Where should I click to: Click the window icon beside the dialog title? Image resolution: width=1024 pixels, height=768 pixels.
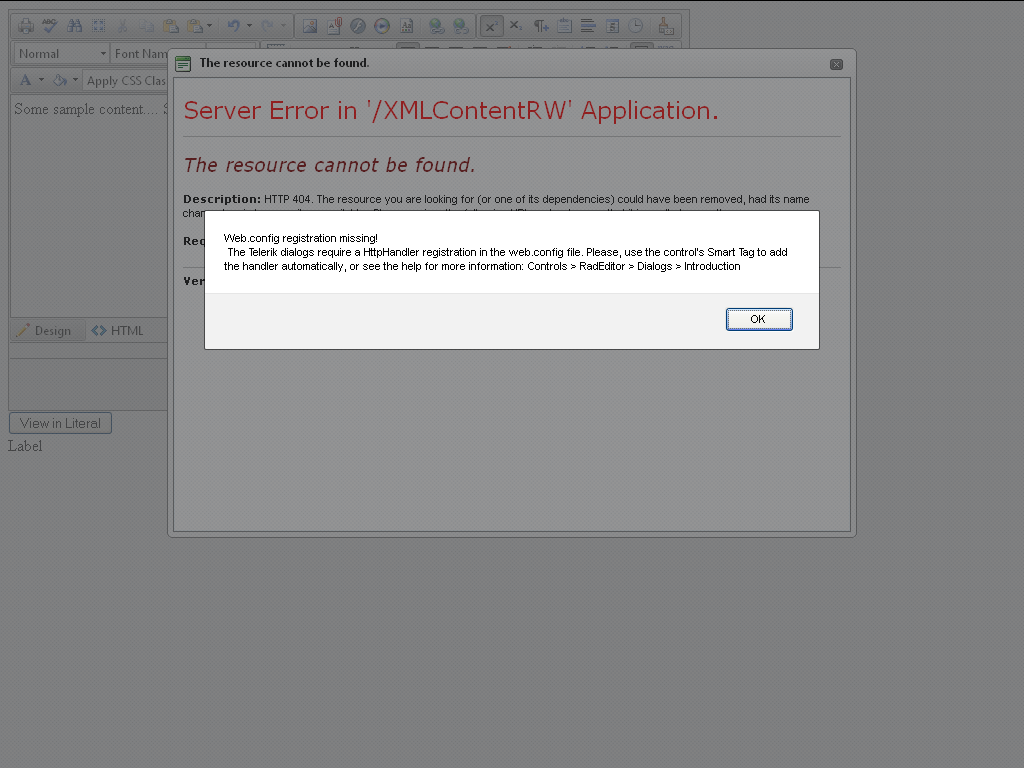[184, 63]
